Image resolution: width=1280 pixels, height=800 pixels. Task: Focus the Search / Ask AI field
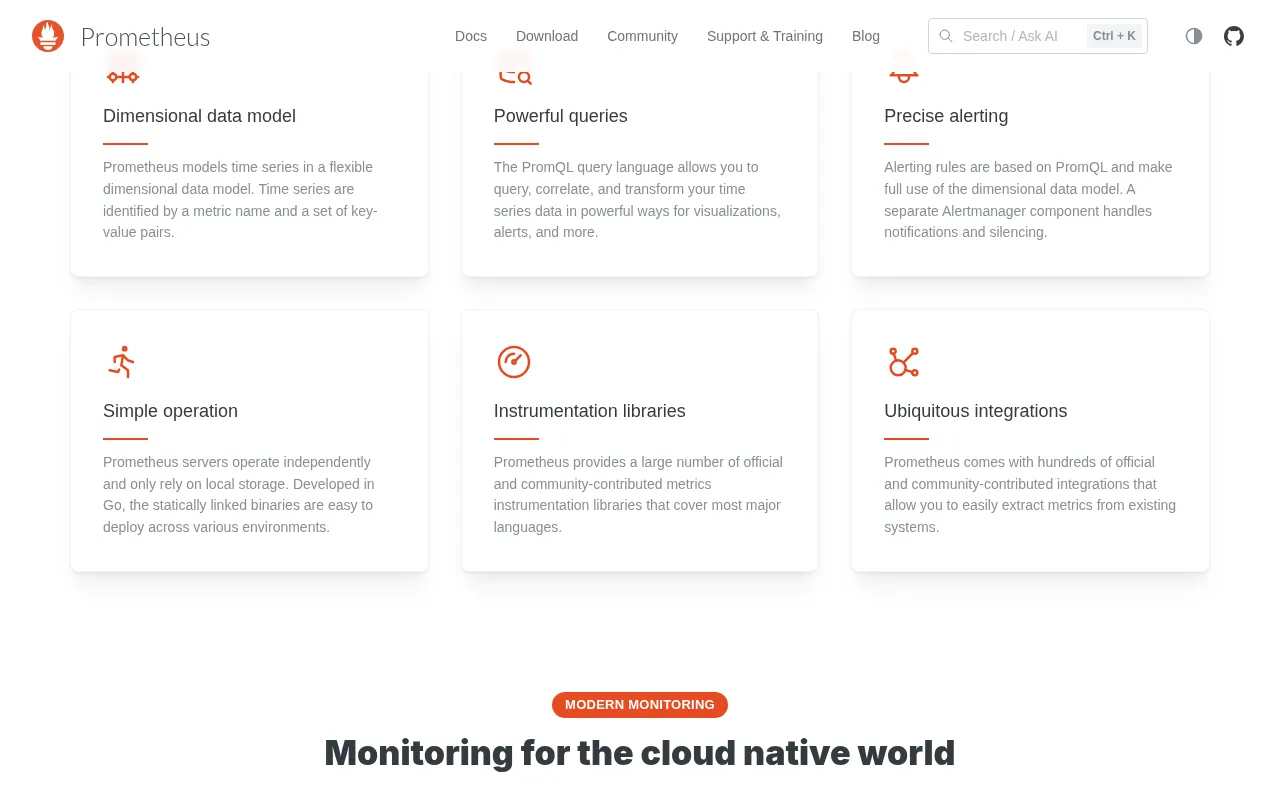click(1038, 36)
